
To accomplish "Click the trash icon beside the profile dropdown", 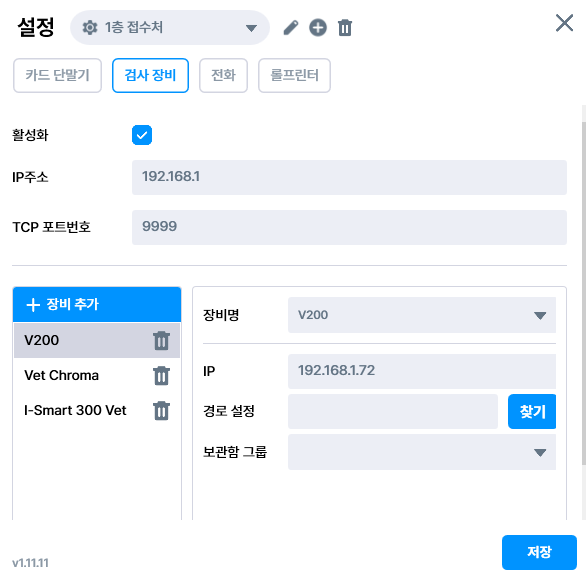I will click(x=345, y=28).
